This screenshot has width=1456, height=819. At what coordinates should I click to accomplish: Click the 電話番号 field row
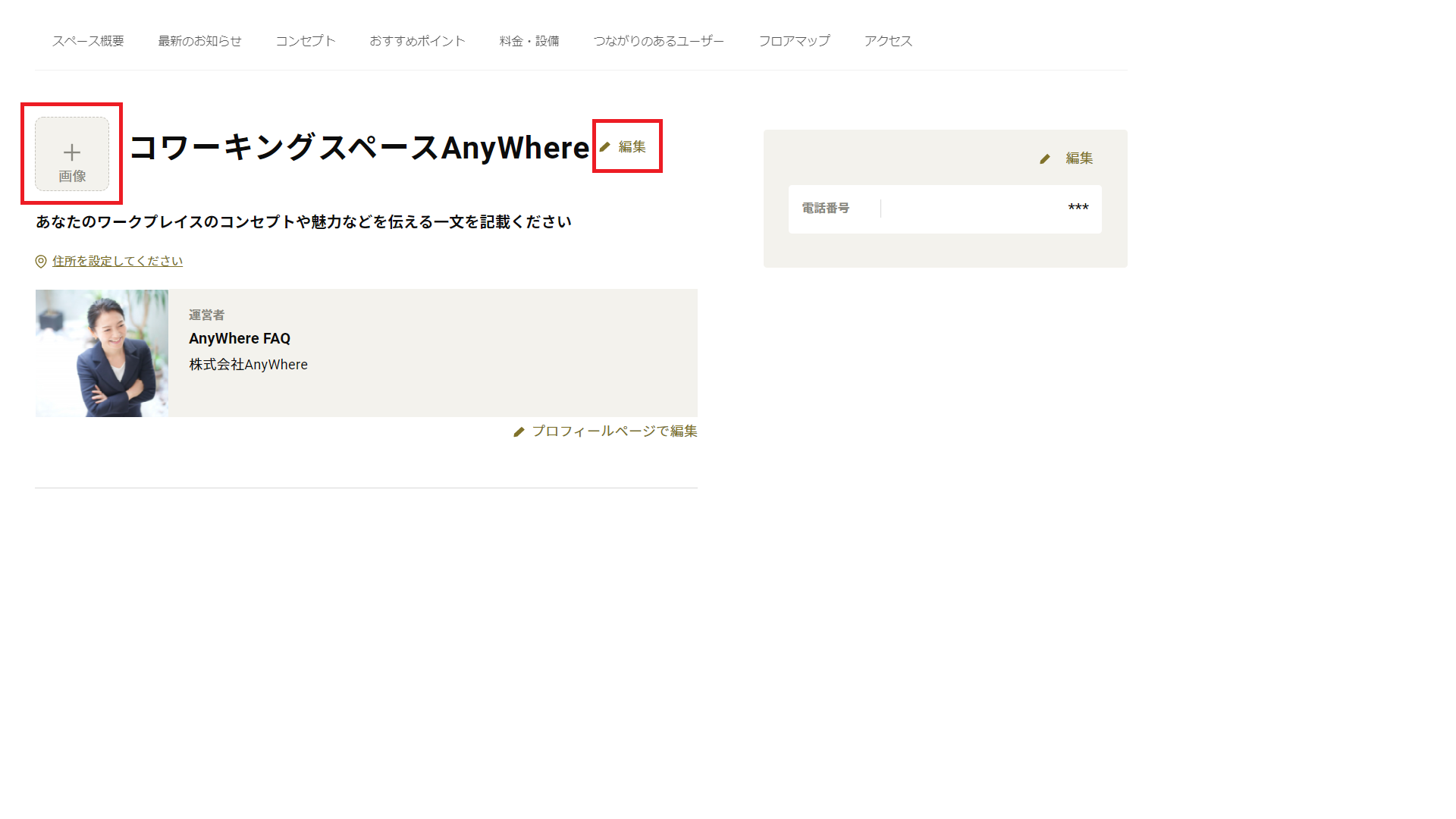pos(944,209)
